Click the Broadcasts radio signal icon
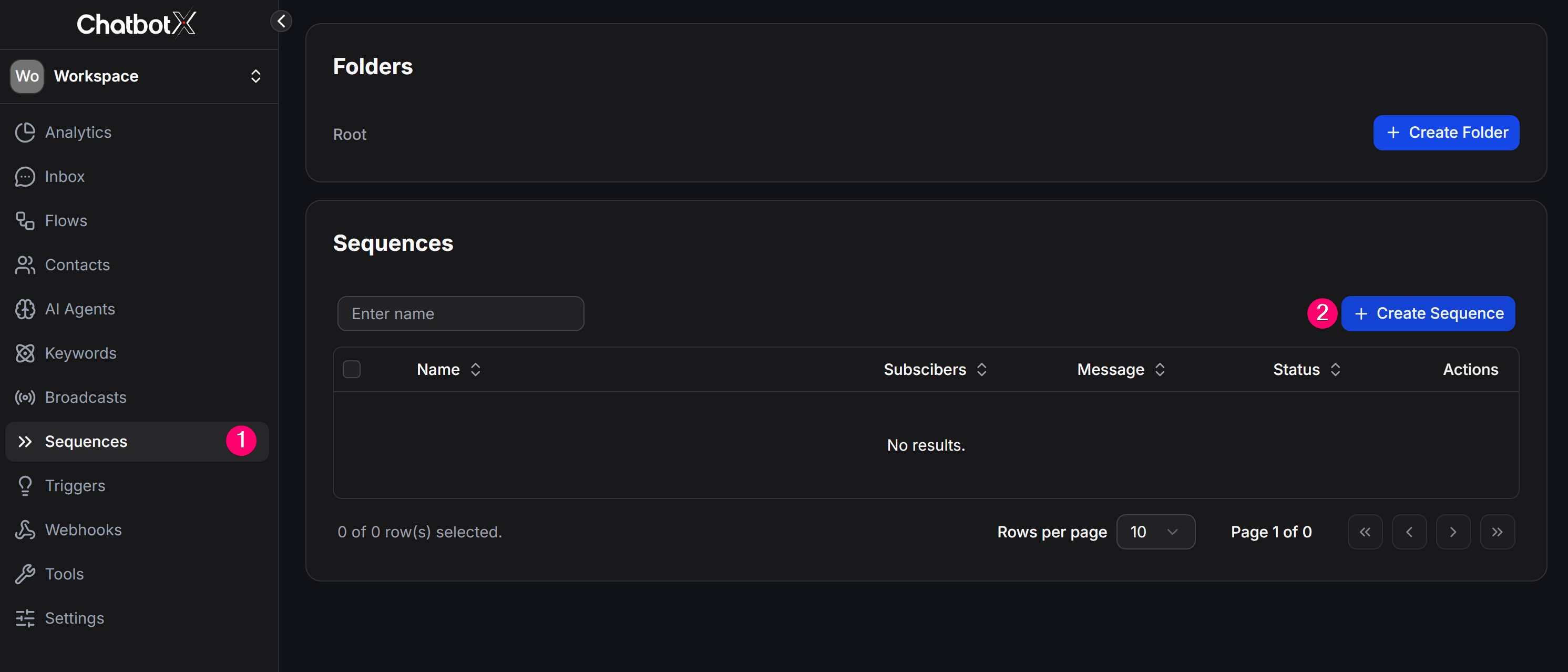The height and width of the screenshot is (672, 1568). (25, 398)
